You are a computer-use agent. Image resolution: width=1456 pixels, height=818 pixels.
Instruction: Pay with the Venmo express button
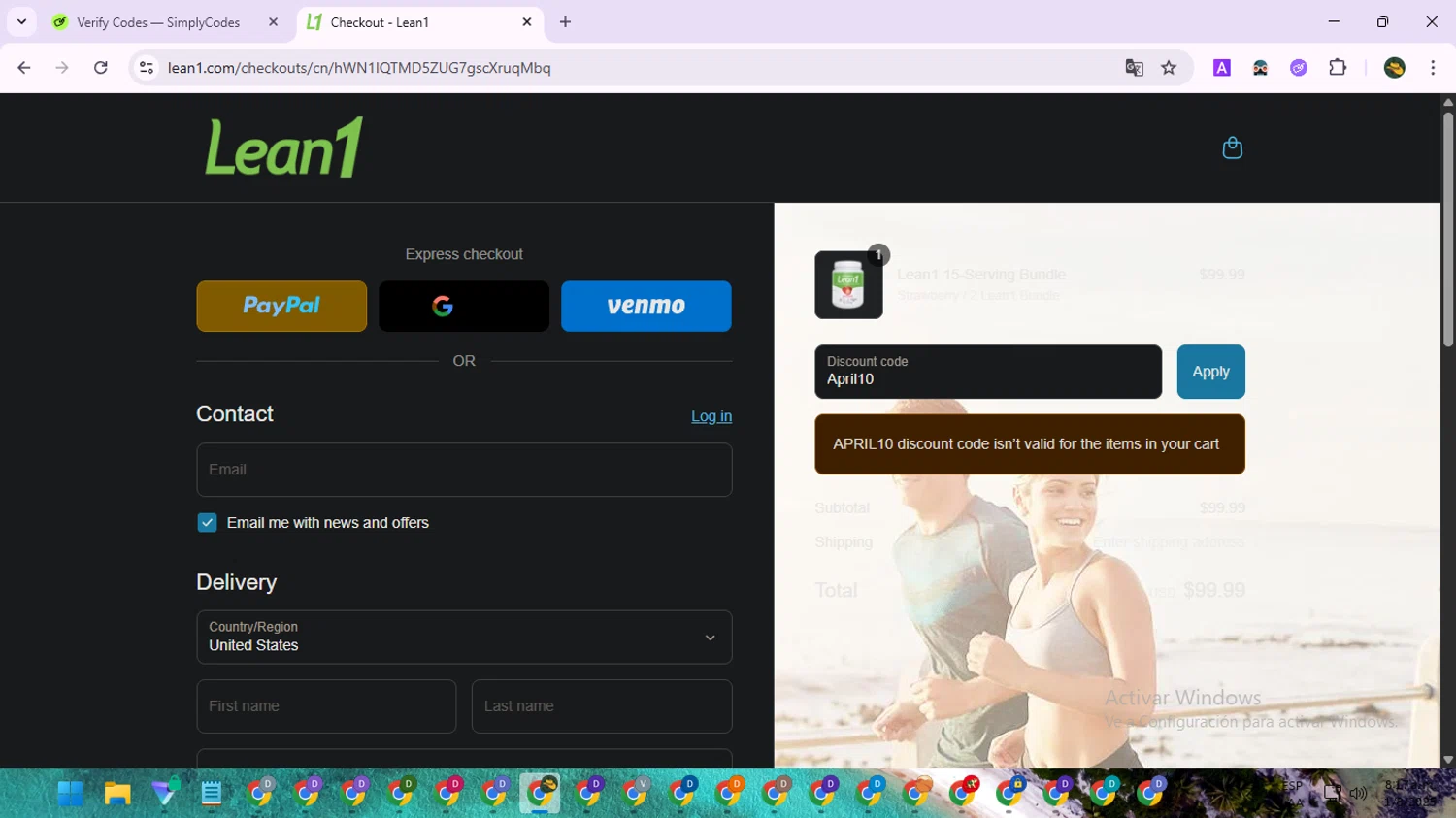click(646, 307)
